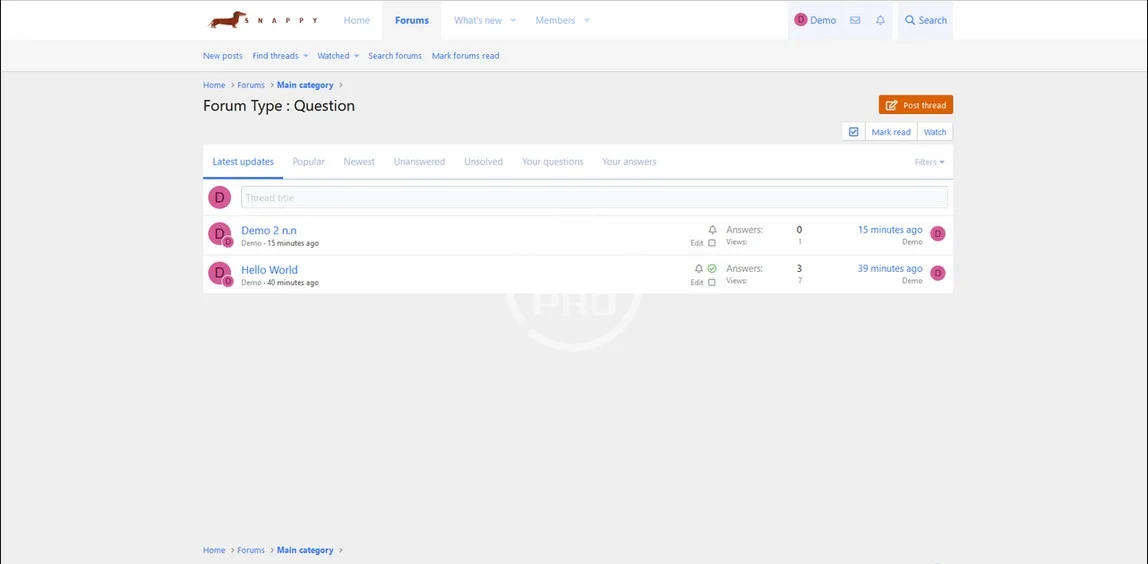Viewport: 1148px width, 564px height.
Task: Tick the checkbox for Hello World thread
Action: point(712,282)
